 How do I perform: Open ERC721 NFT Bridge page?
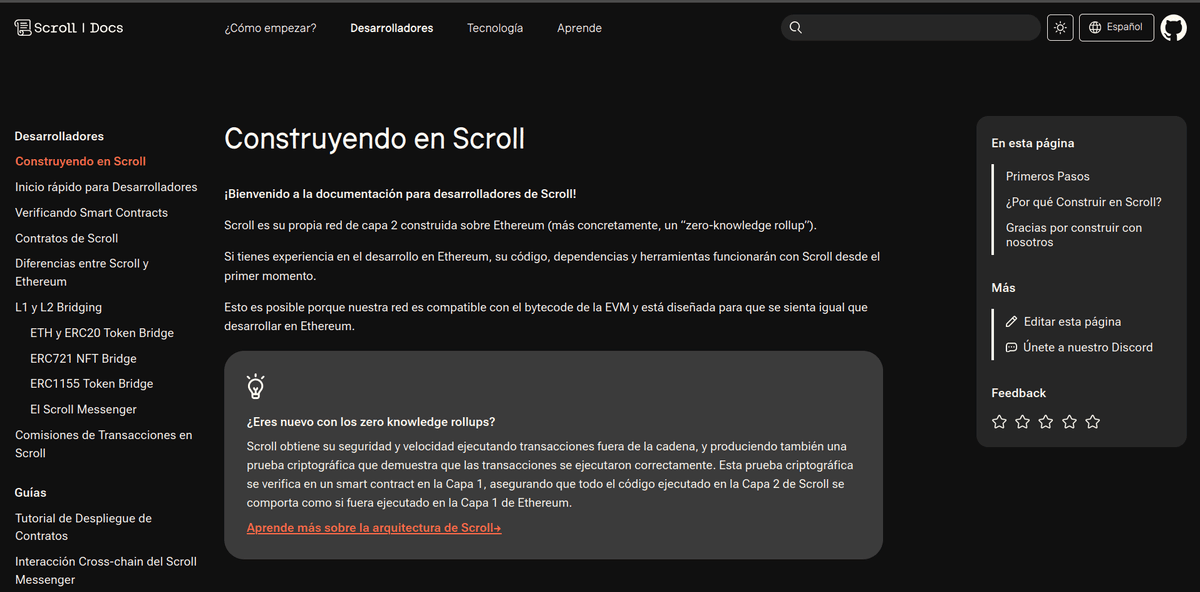point(83,359)
